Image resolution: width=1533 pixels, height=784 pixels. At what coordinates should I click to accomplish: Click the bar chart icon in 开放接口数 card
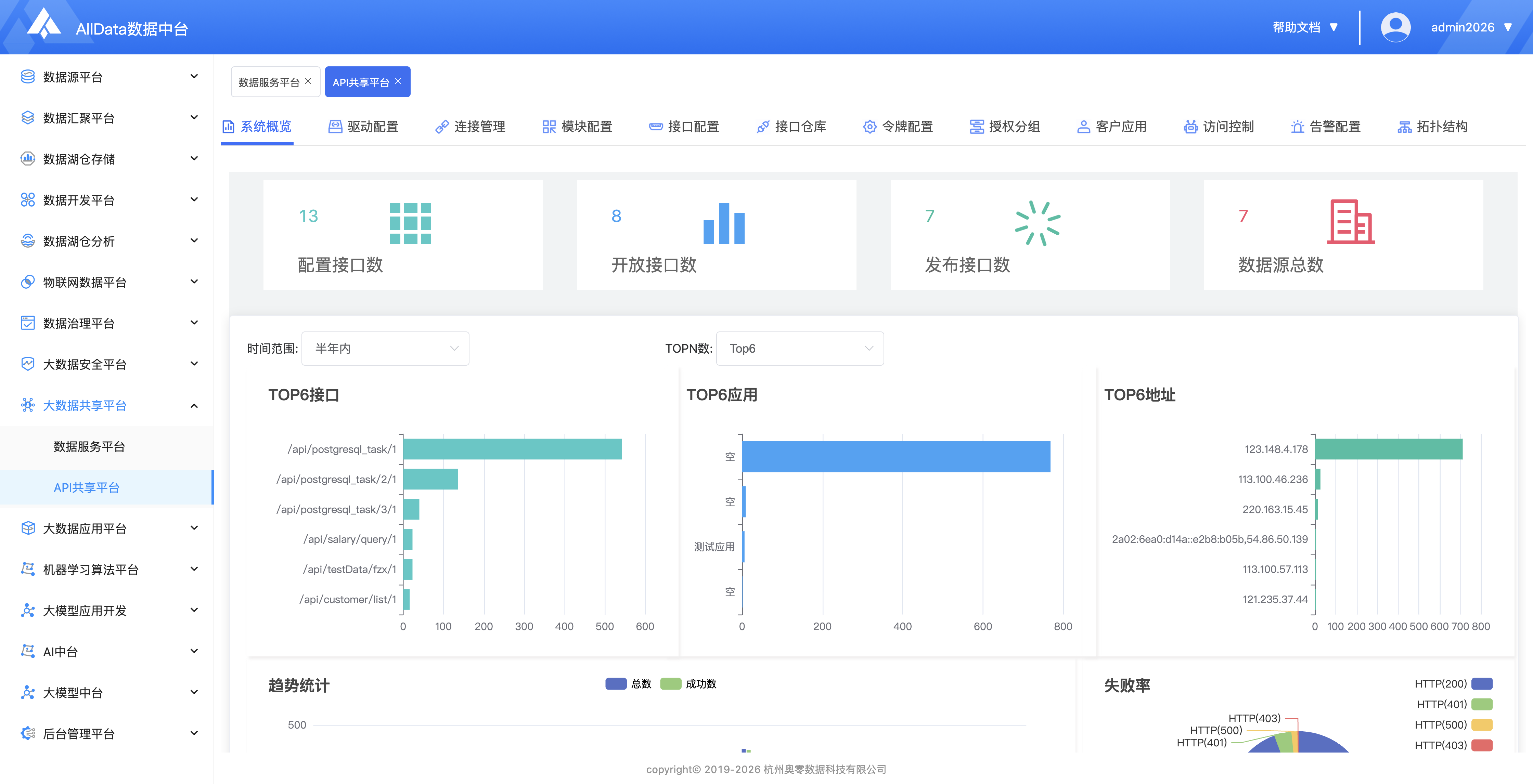(724, 223)
